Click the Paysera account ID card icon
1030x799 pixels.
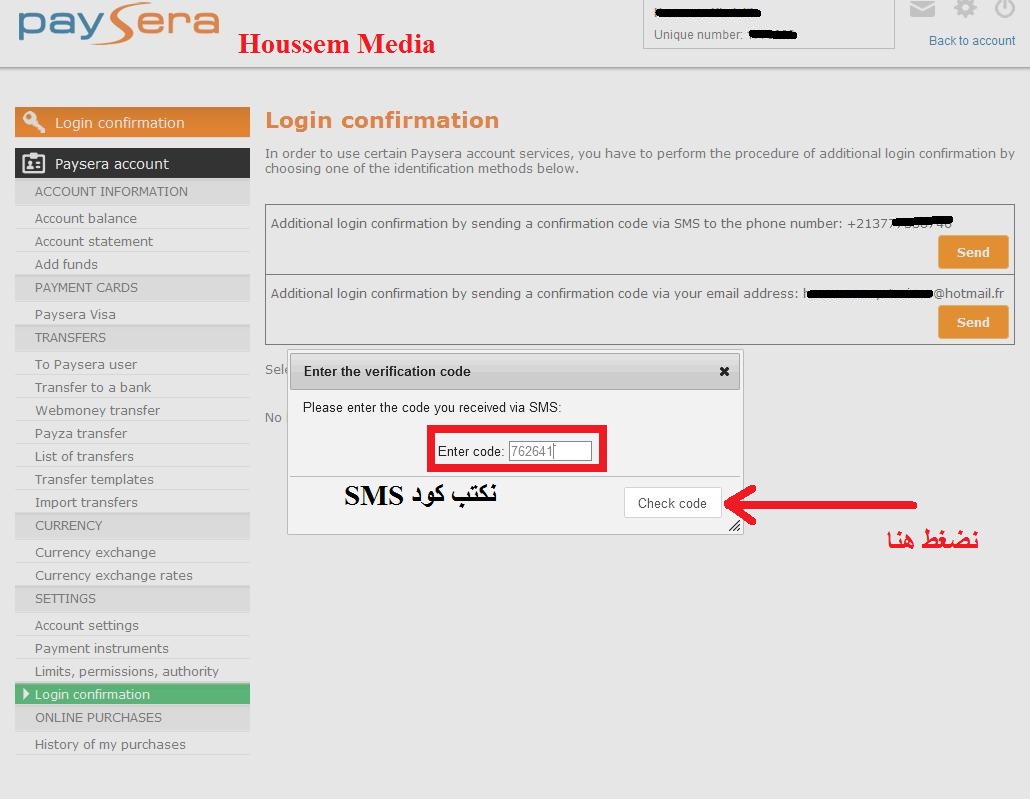pyautogui.click(x=34, y=163)
